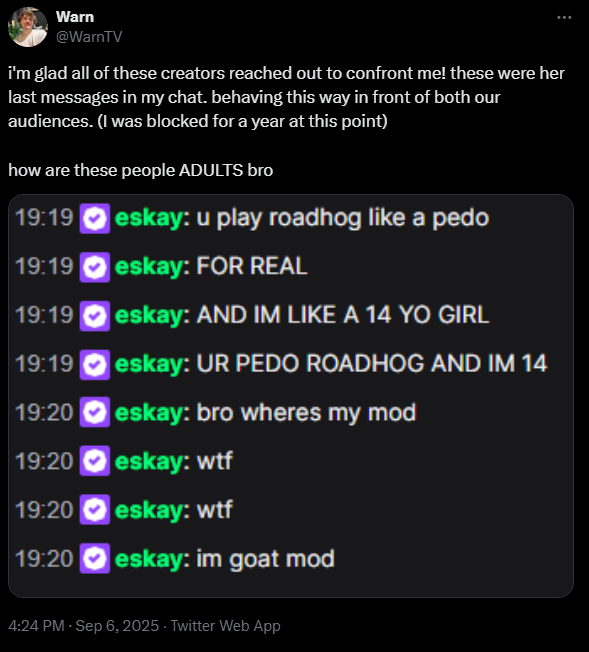Open the three-dot more options menu

[564, 17]
